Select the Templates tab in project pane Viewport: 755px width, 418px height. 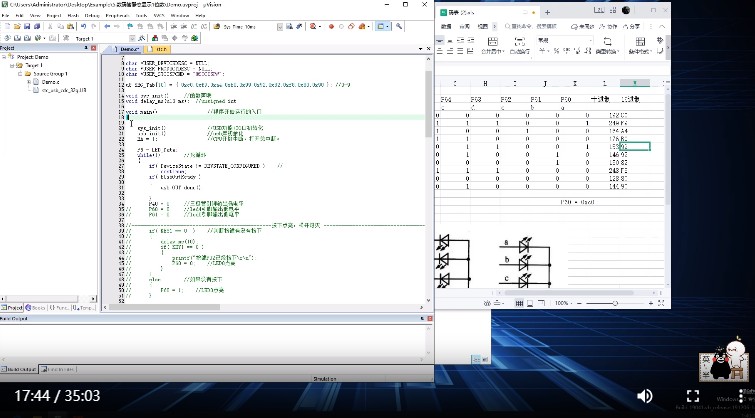tap(84, 307)
